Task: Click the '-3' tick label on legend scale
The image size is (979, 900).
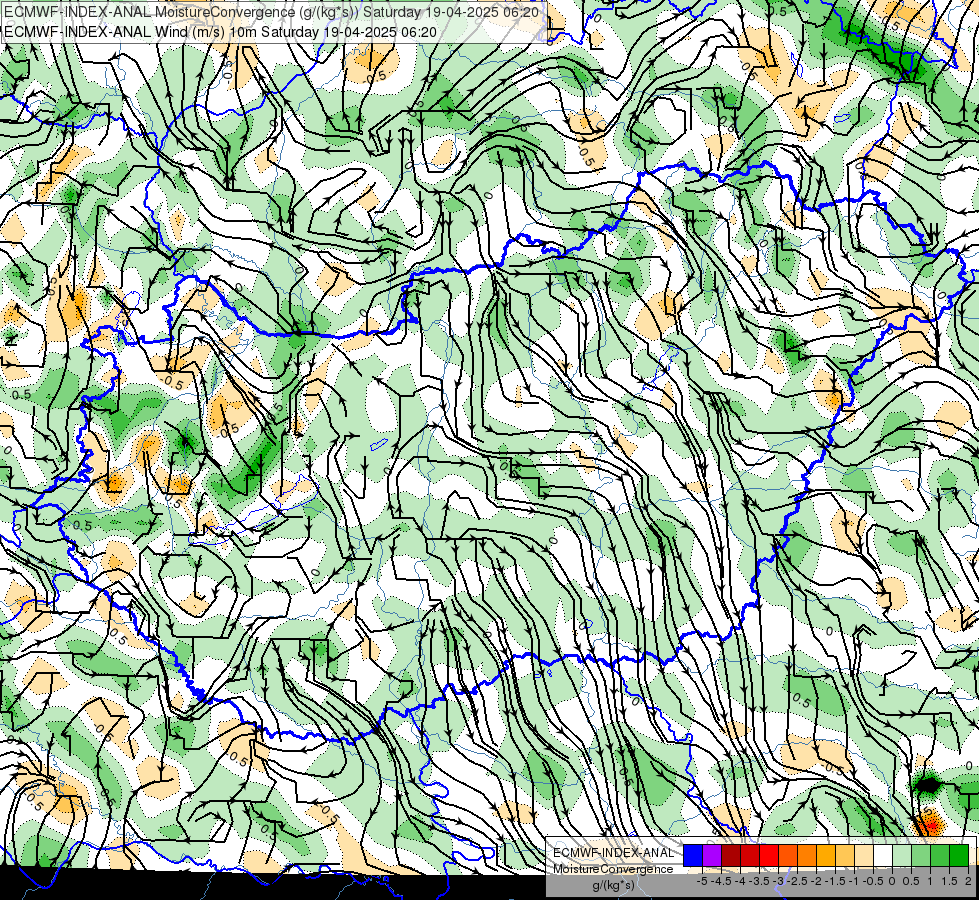Action: pyautogui.click(x=779, y=881)
